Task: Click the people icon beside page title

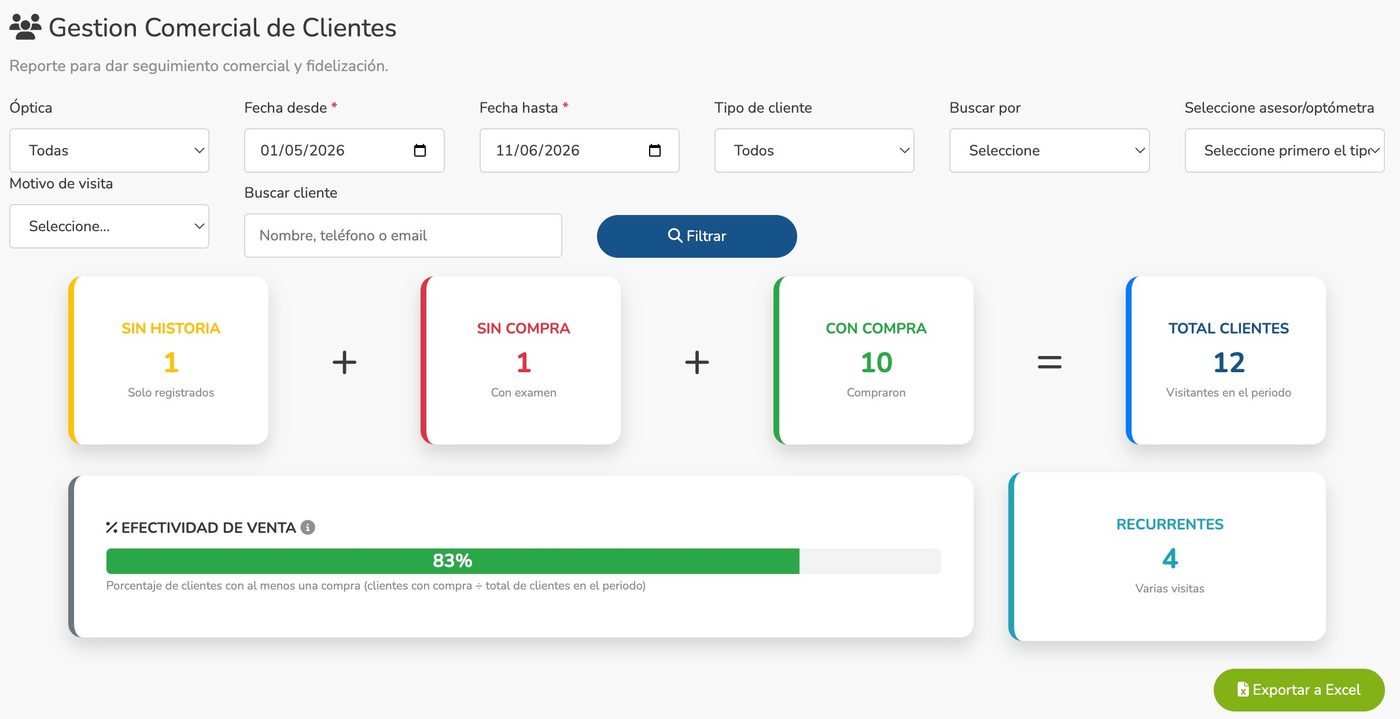Action: click(25, 27)
